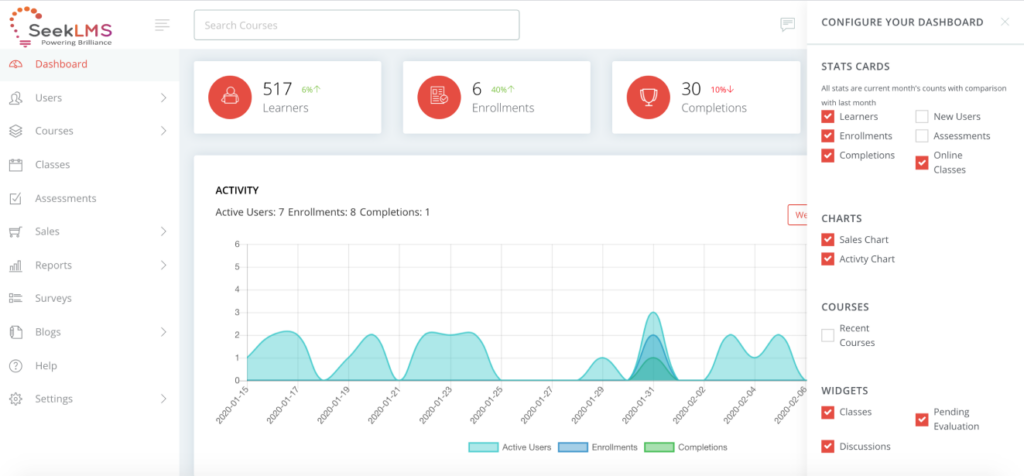Click the Enrollments stat card icon
The width and height of the screenshot is (1024, 476).
[439, 97]
